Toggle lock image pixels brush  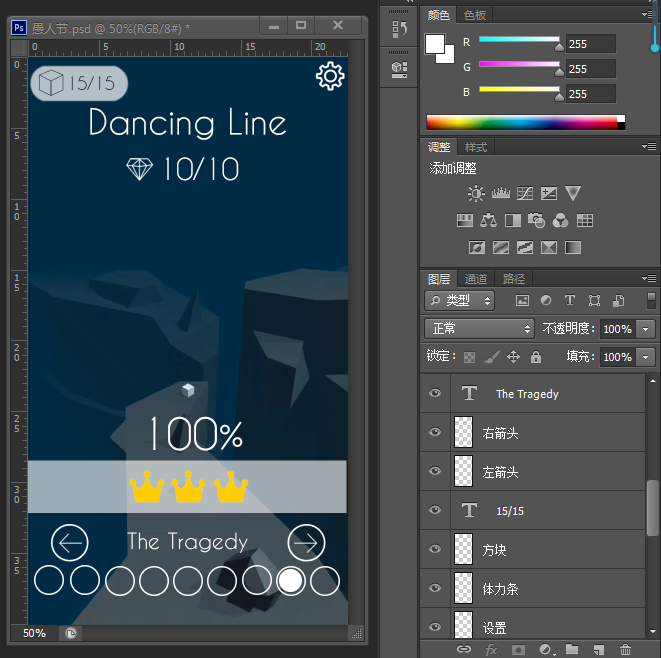[492, 357]
